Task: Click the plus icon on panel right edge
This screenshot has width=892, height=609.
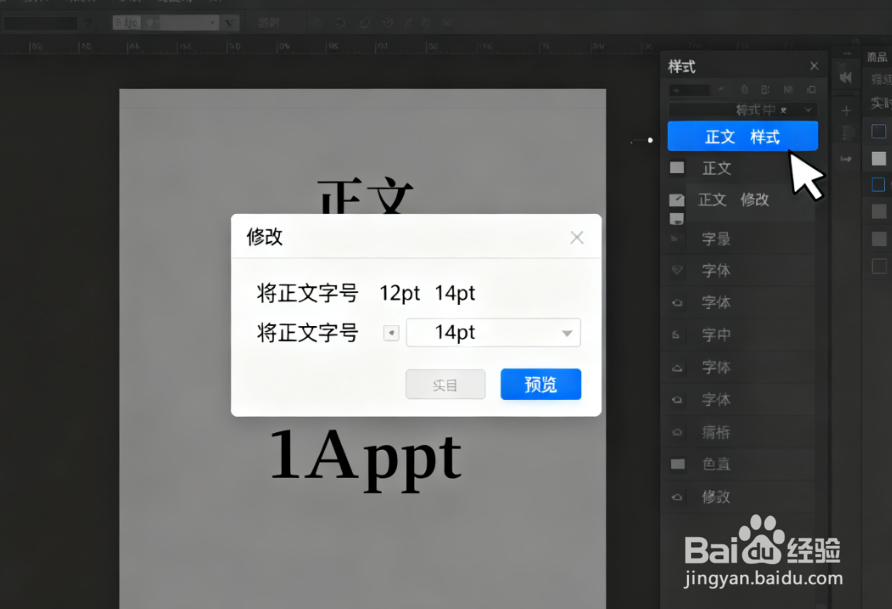Action: point(848,110)
